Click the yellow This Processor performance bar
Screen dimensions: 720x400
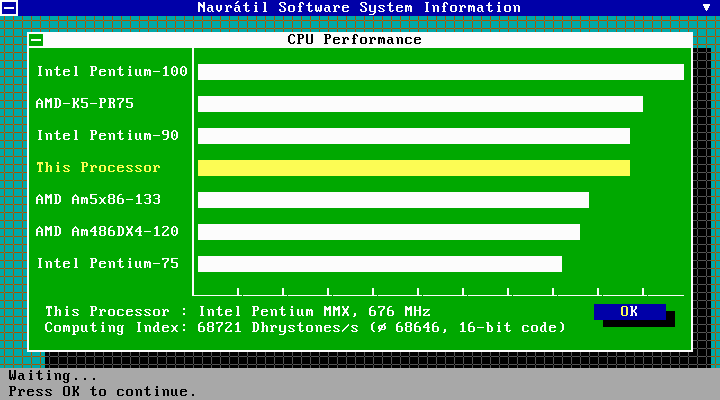[414, 168]
